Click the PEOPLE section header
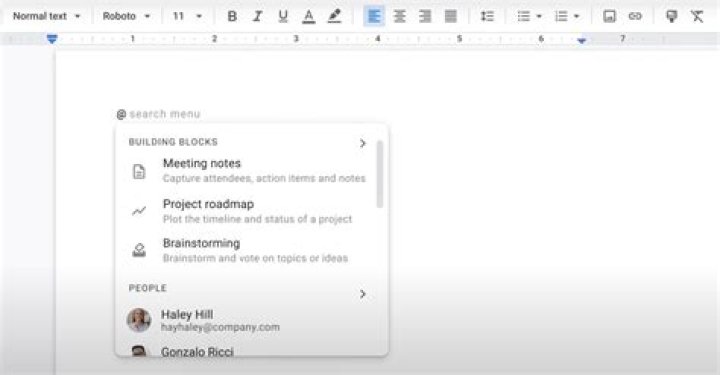 tap(147, 288)
